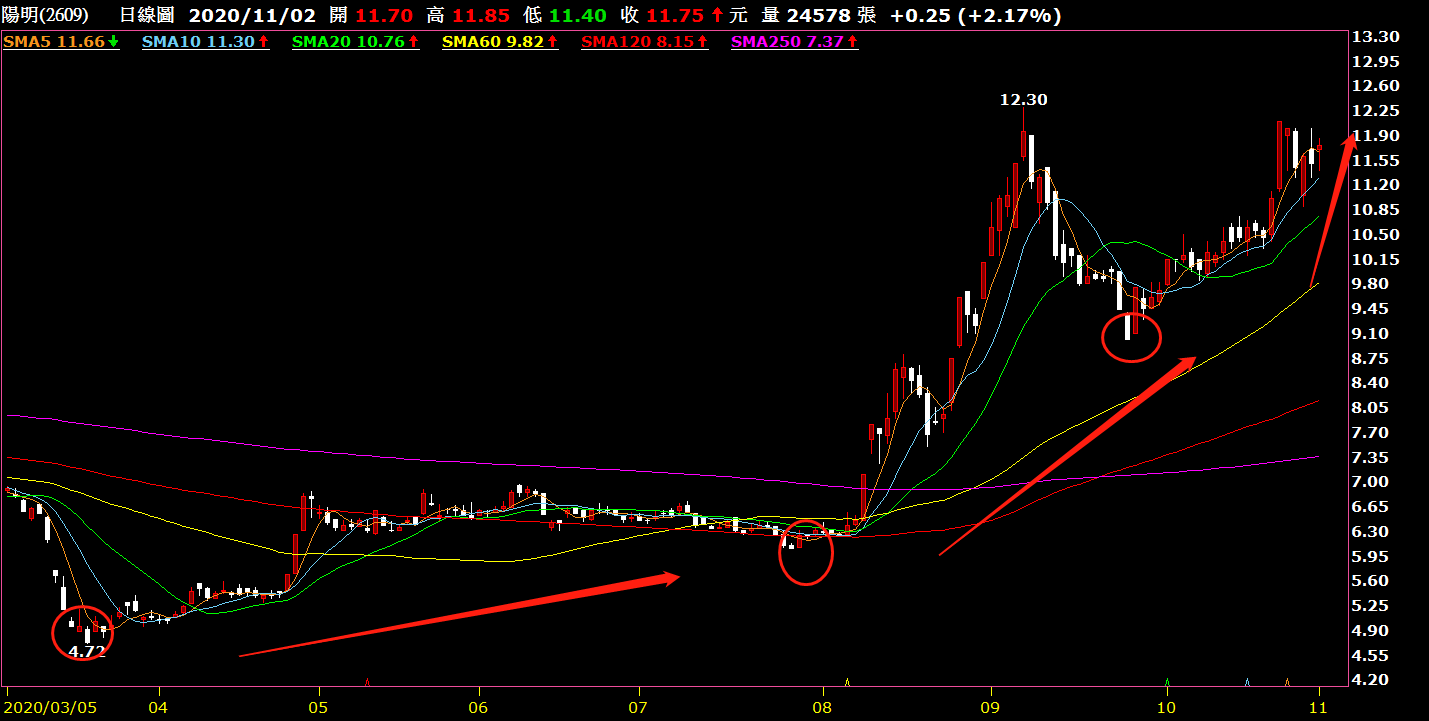The height and width of the screenshot is (721, 1429).
Task: Click the red triangle marker between 05 and 06
Action: 368,682
